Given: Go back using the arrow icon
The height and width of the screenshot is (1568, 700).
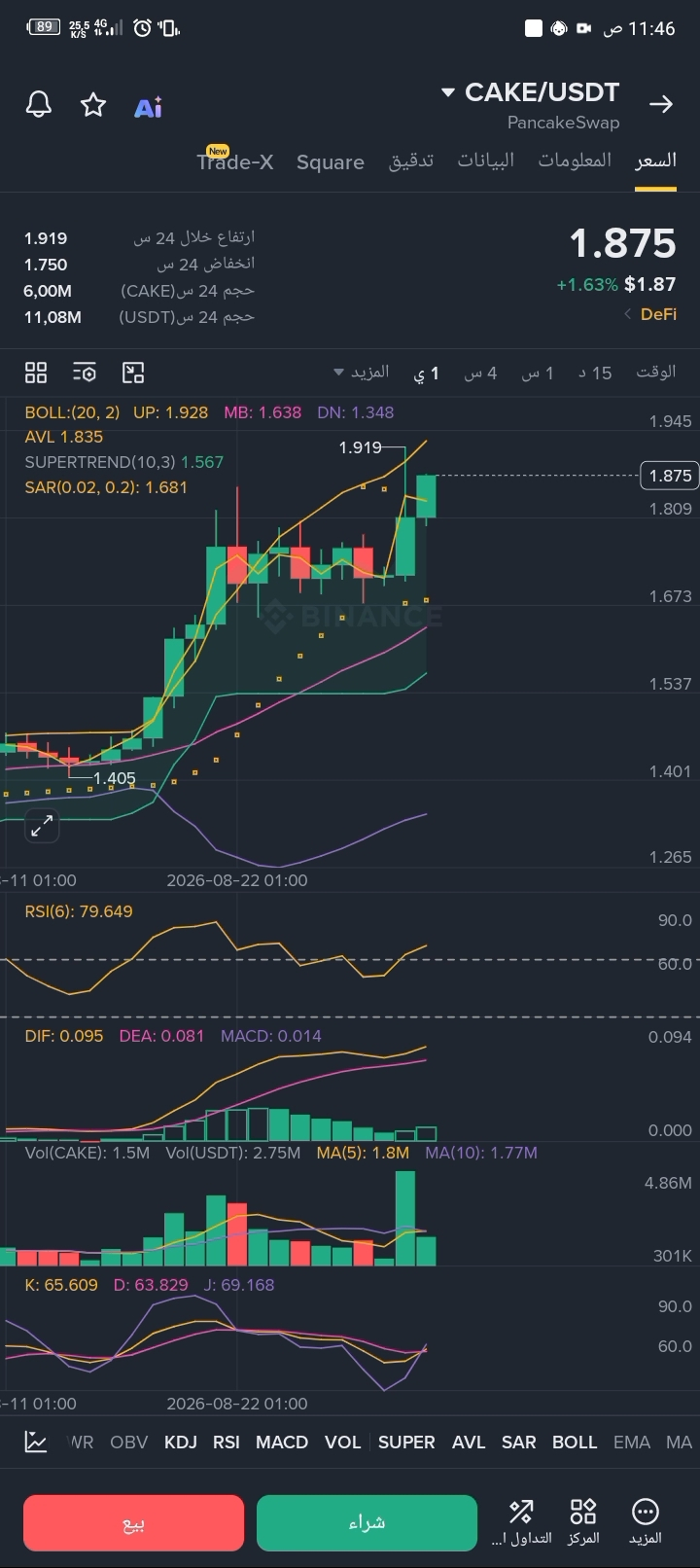Looking at the screenshot, I should (x=661, y=104).
